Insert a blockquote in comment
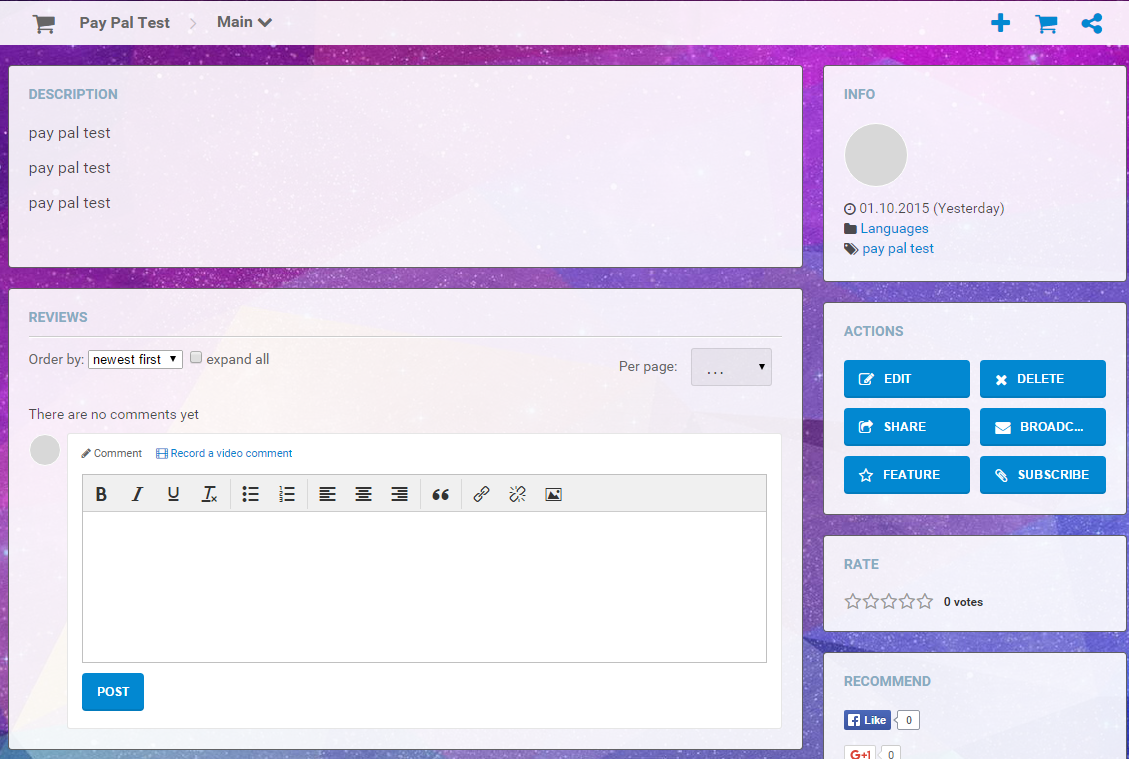1129x759 pixels. click(x=440, y=494)
